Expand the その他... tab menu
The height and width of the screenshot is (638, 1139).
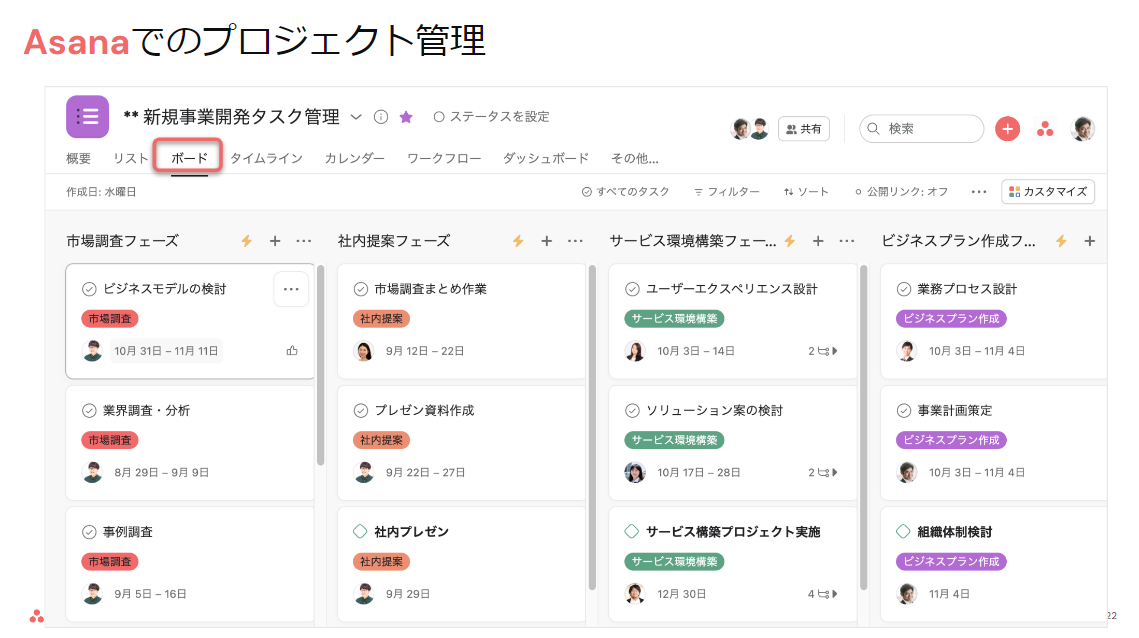[635, 158]
